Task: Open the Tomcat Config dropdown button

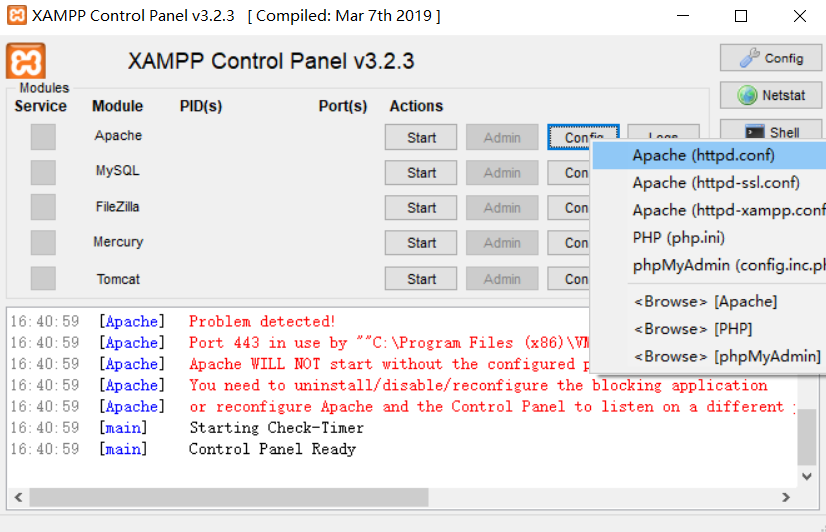Action: [568, 279]
